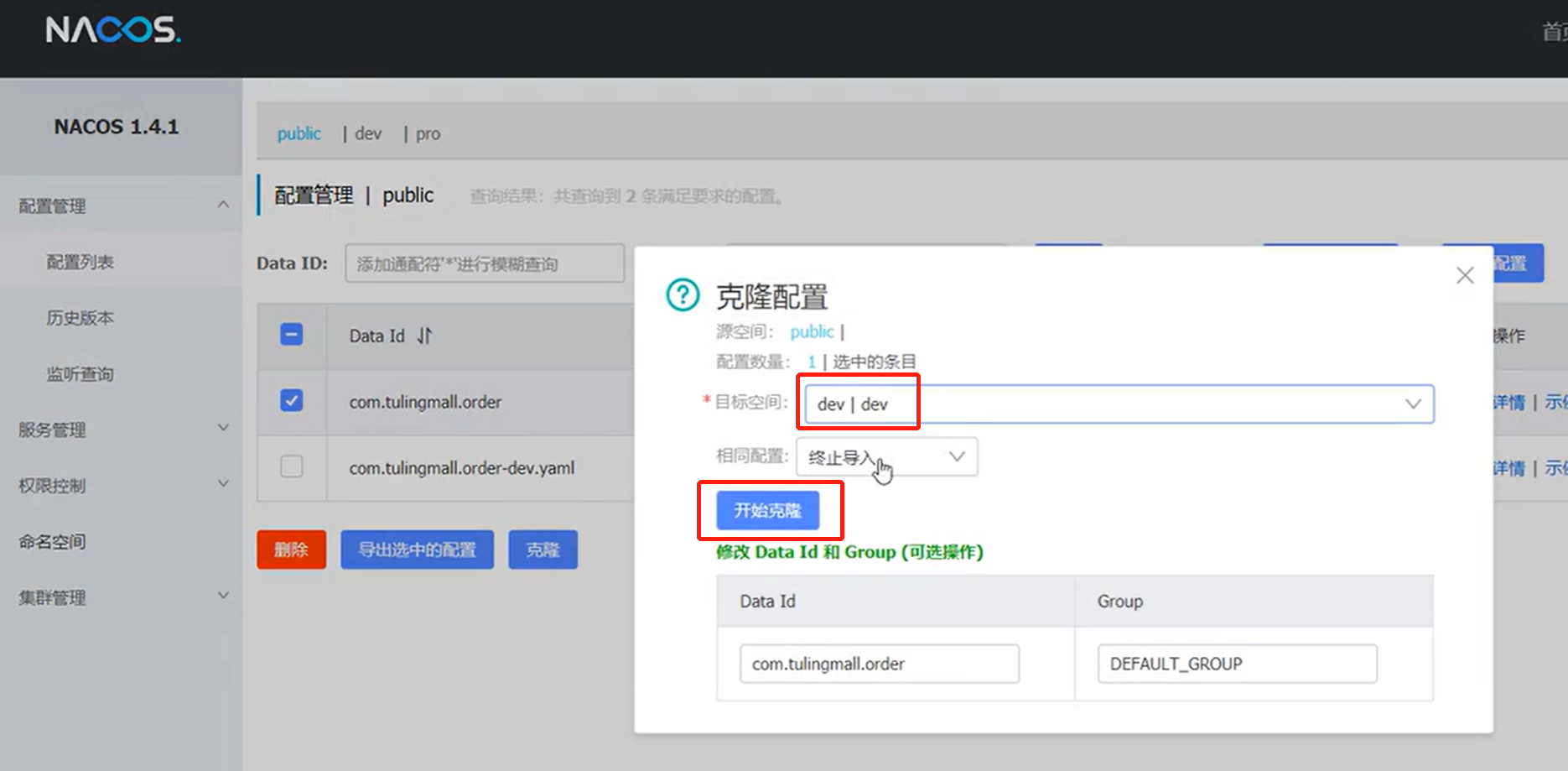Screen dimensions: 1568x771
Task: Switch to the pro namespace tab
Action: point(428,133)
